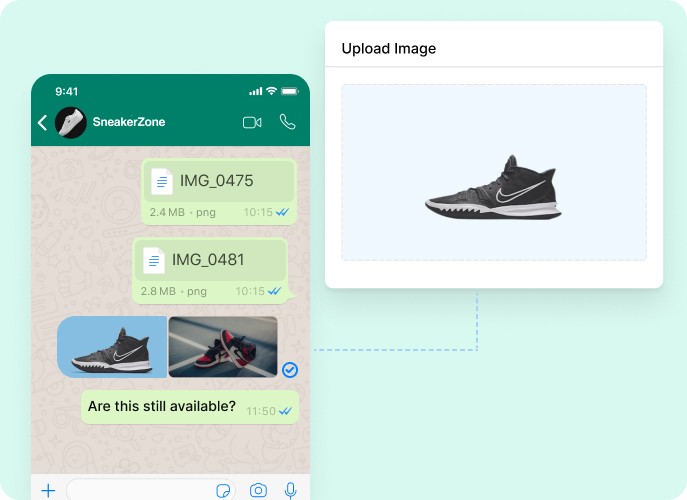Start a video call with SneakerZone
Image resolution: width=687 pixels, height=500 pixels.
pyautogui.click(x=252, y=123)
